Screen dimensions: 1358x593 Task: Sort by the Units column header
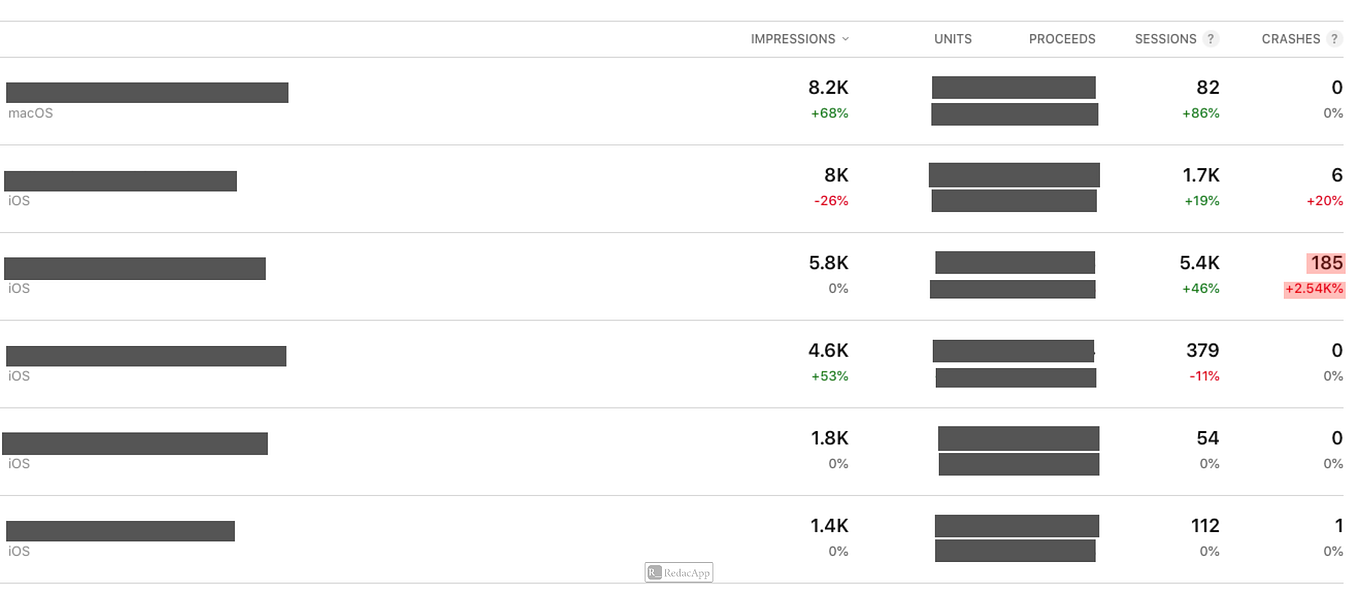pos(953,39)
